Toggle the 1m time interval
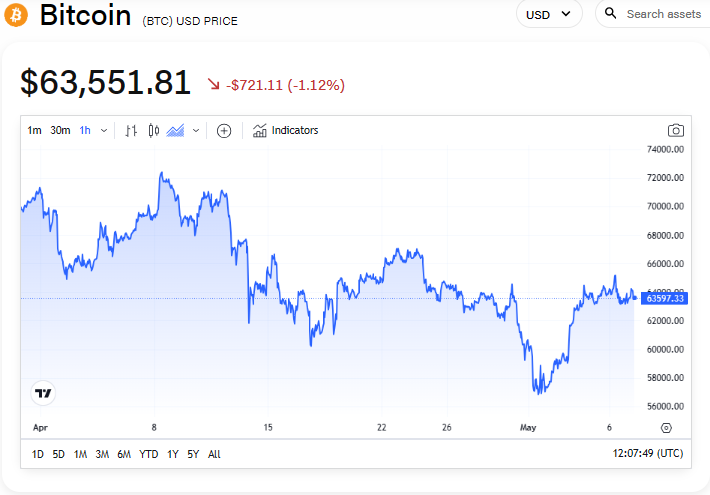 tap(35, 130)
